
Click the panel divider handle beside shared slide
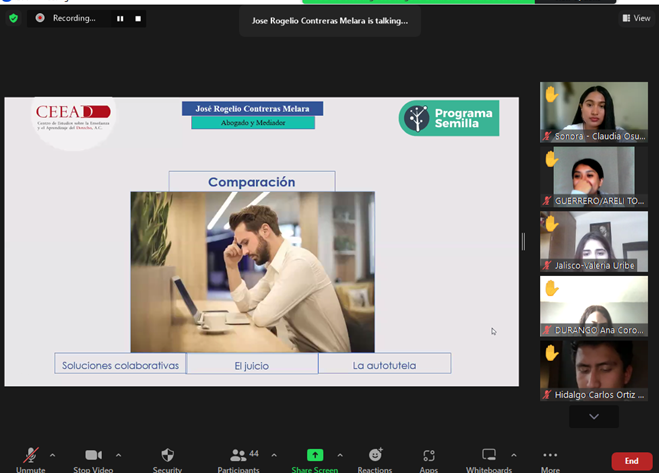(x=523, y=242)
